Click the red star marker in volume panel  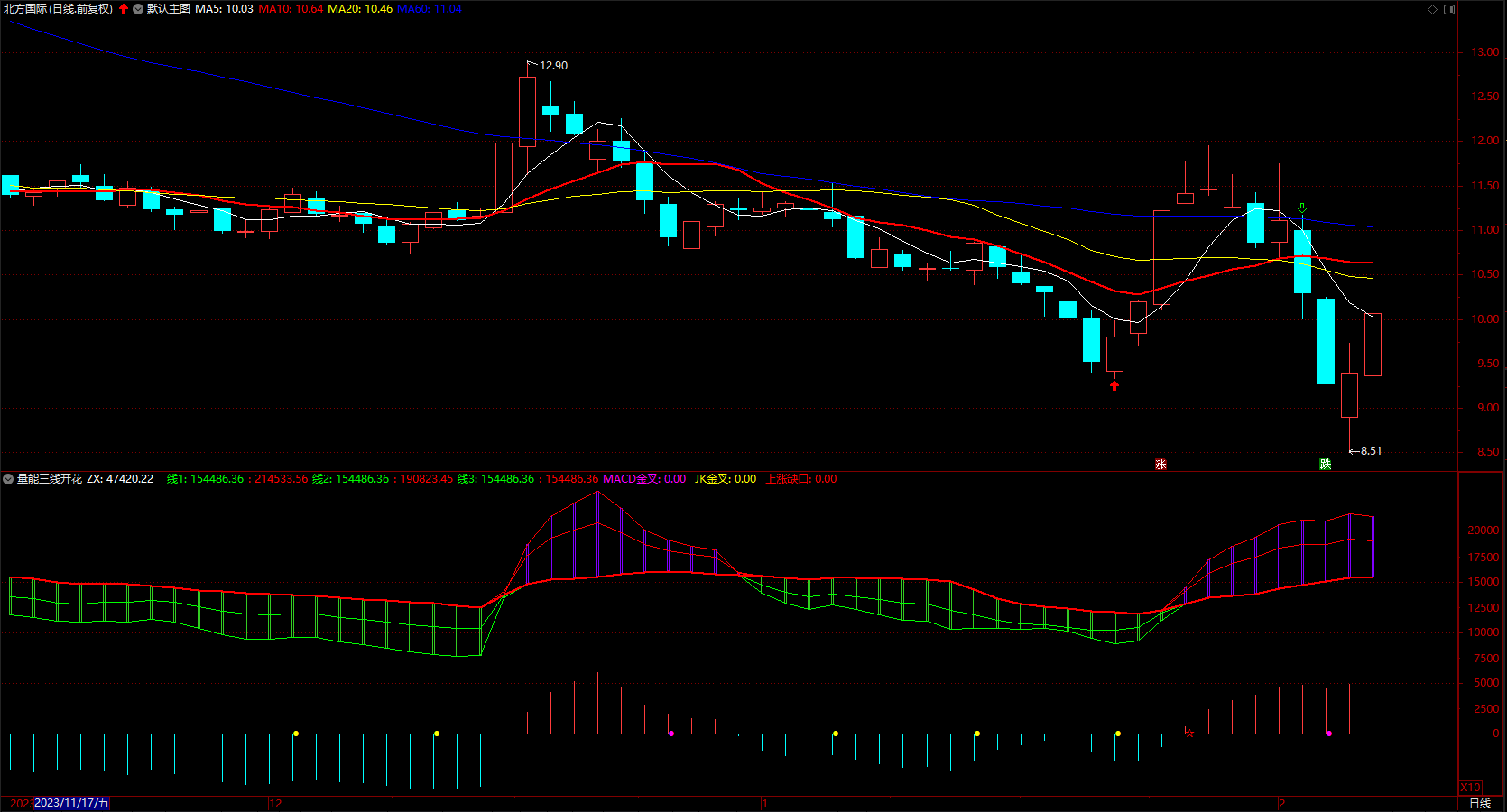(x=1189, y=733)
